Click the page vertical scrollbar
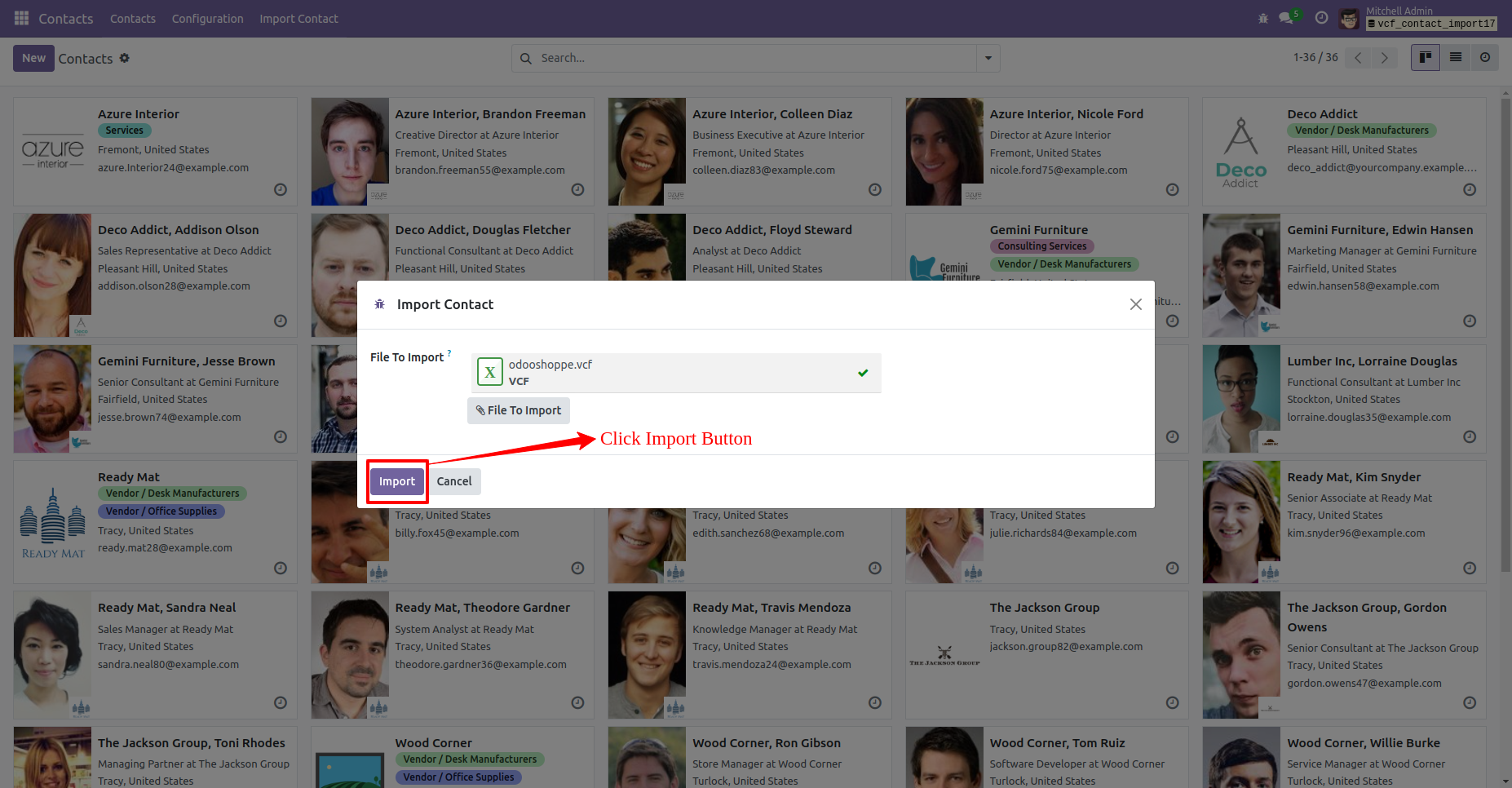 coord(1505,334)
